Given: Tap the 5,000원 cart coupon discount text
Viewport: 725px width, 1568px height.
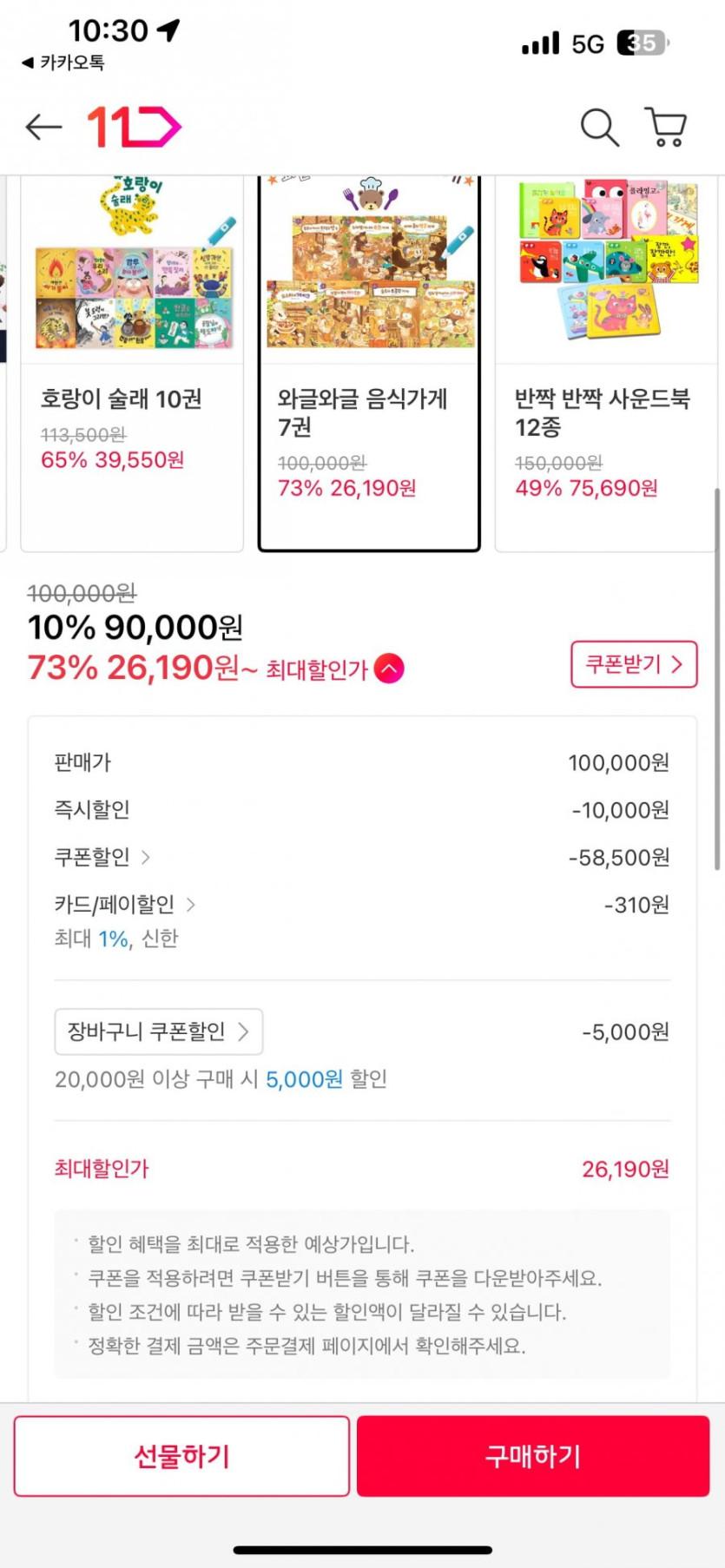Looking at the screenshot, I should pyautogui.click(x=304, y=1079).
